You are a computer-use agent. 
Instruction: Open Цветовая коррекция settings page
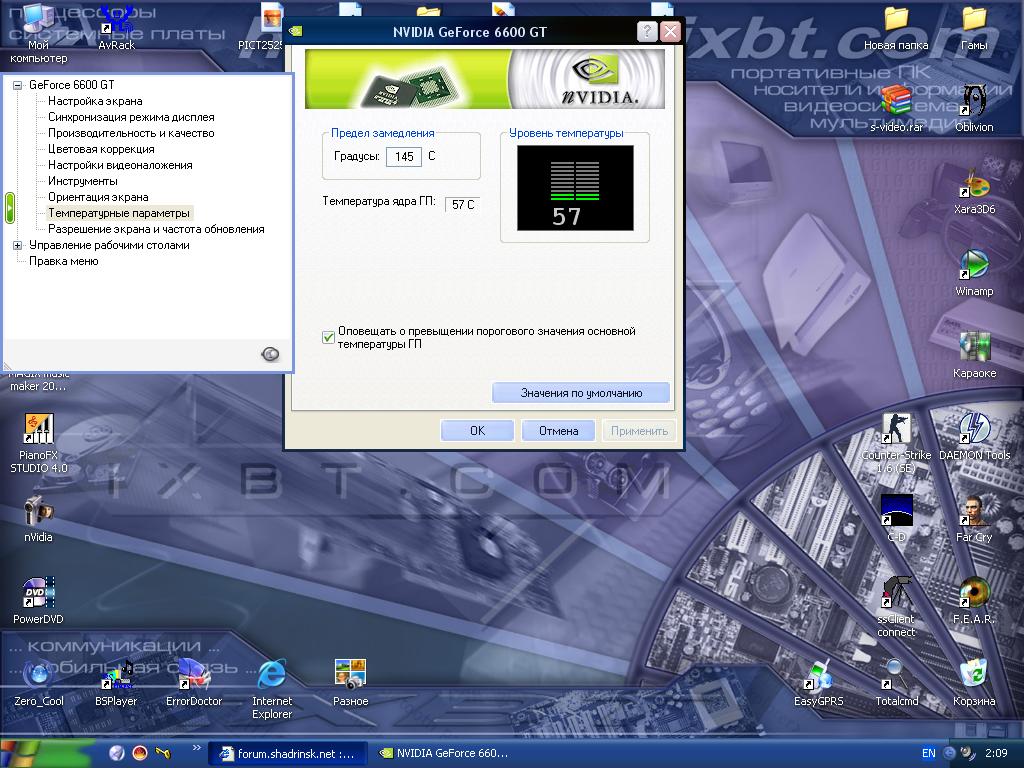point(101,149)
